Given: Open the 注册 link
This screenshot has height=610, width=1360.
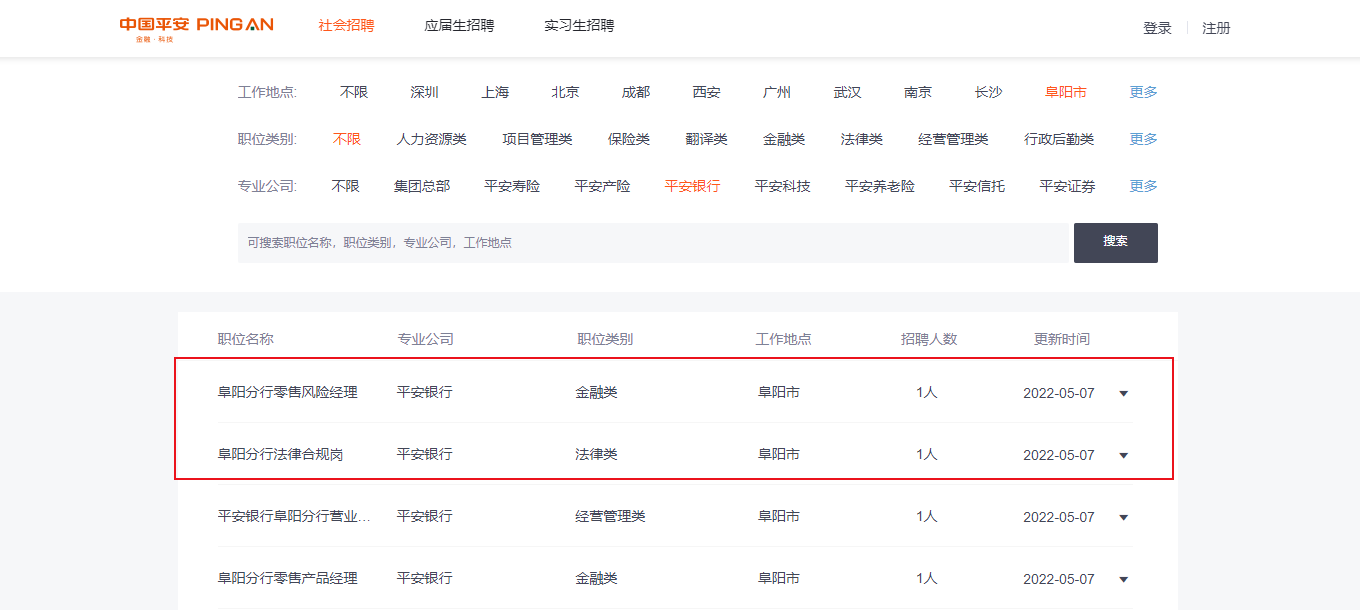Looking at the screenshot, I should [x=1216, y=28].
